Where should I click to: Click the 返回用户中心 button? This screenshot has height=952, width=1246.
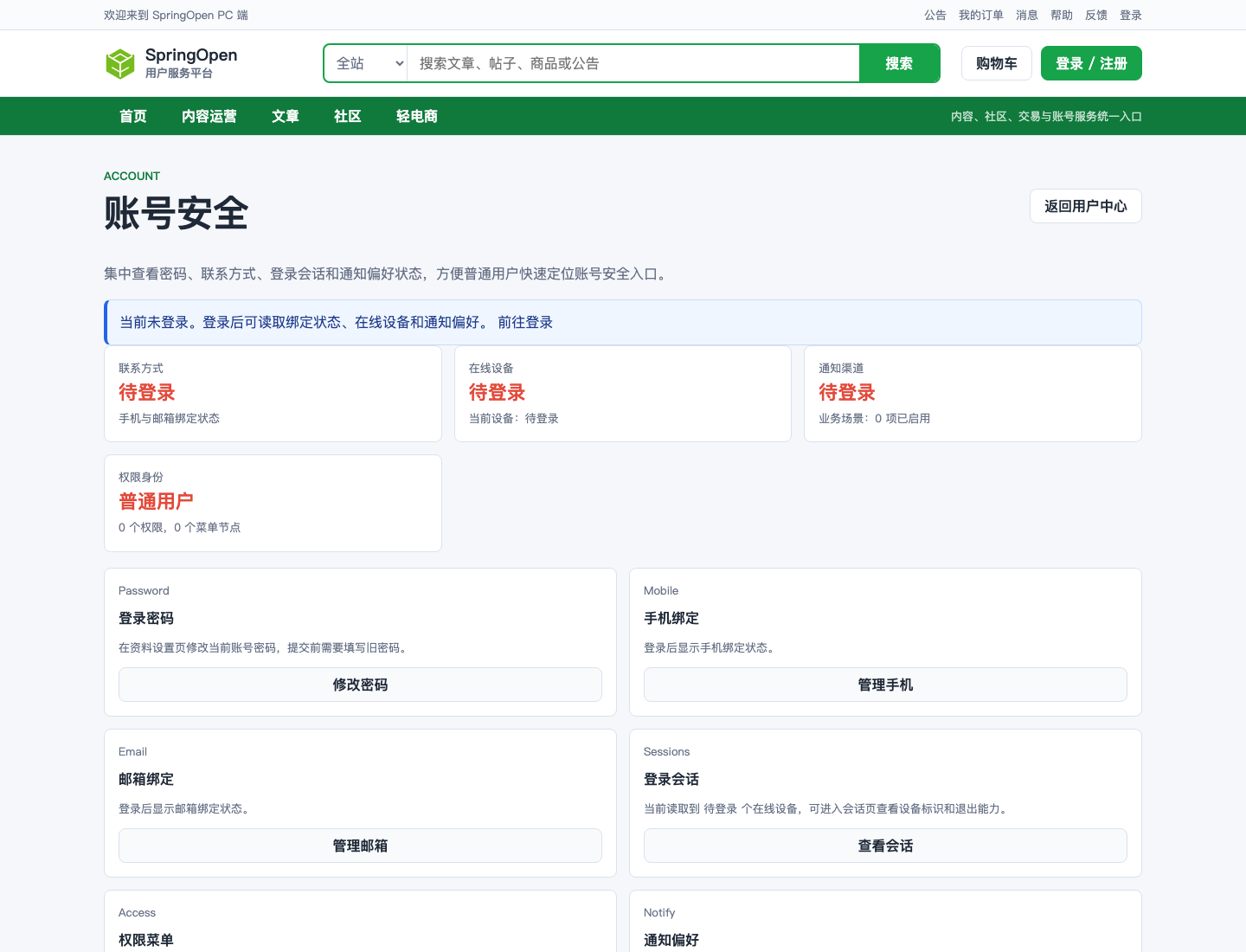(1086, 206)
